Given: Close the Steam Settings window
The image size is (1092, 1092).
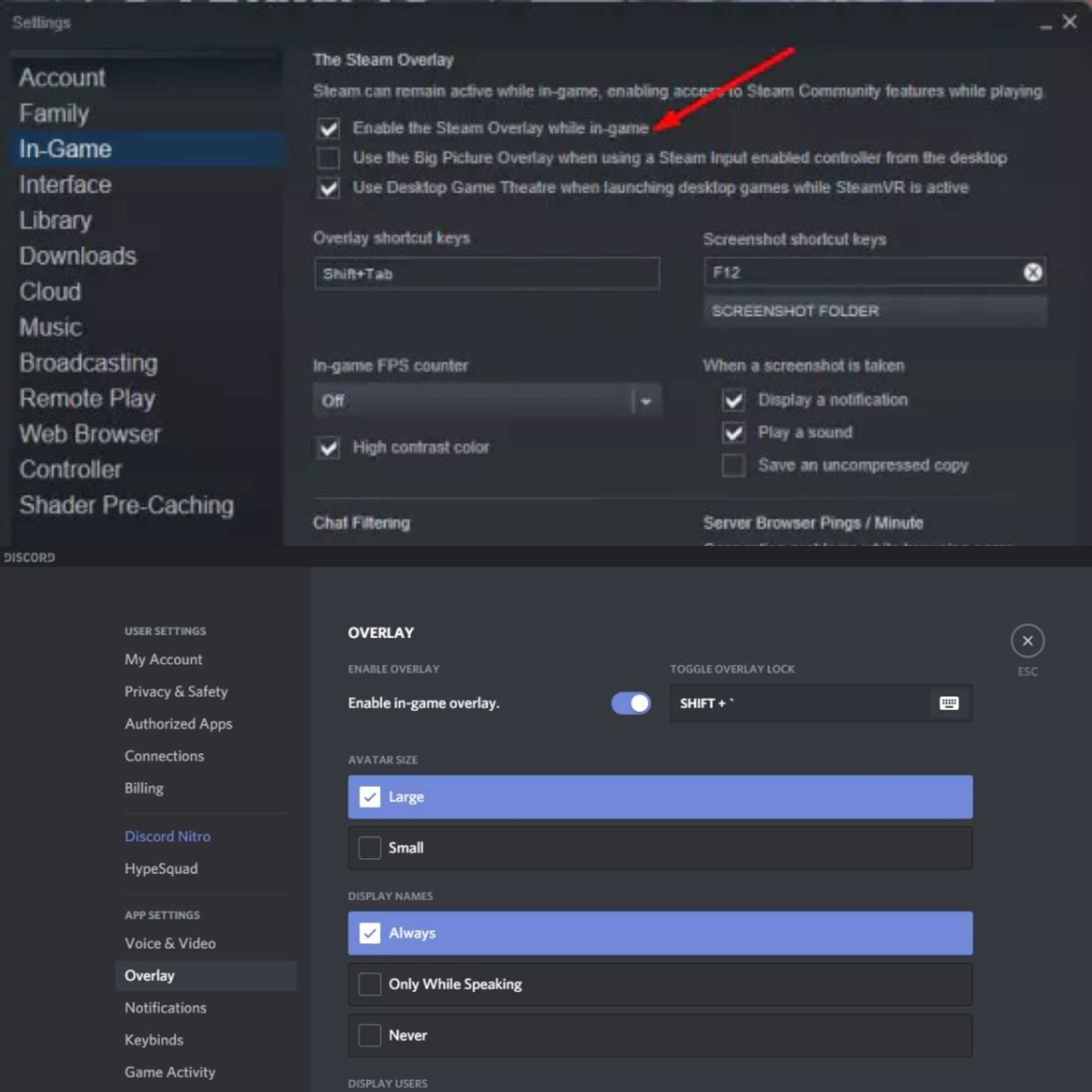Looking at the screenshot, I should click(x=1069, y=22).
